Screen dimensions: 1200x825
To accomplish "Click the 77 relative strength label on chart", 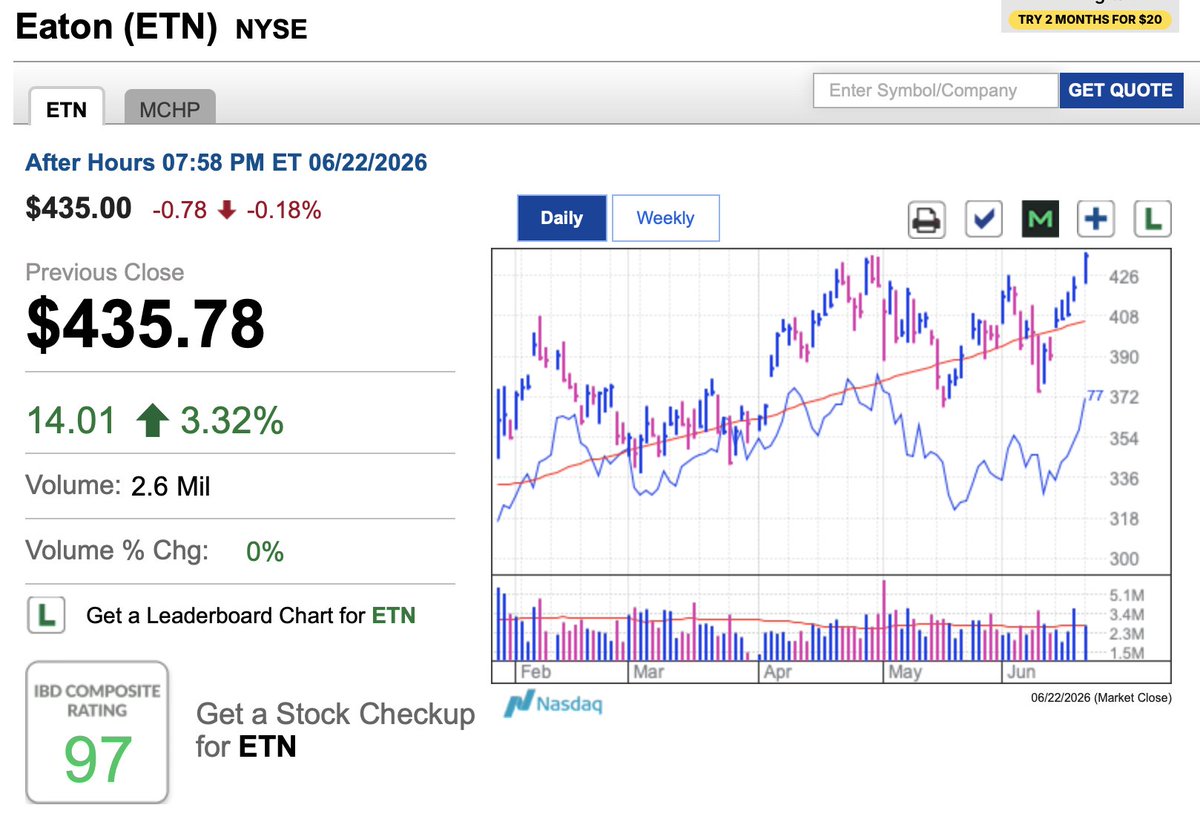I will pos(1094,396).
